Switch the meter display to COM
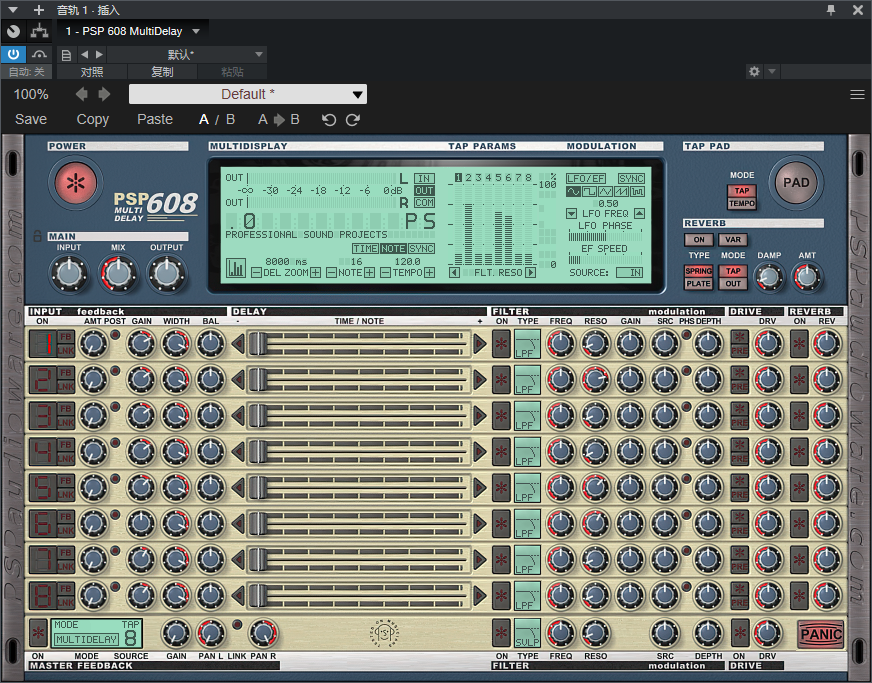This screenshot has width=872, height=683. point(424,203)
